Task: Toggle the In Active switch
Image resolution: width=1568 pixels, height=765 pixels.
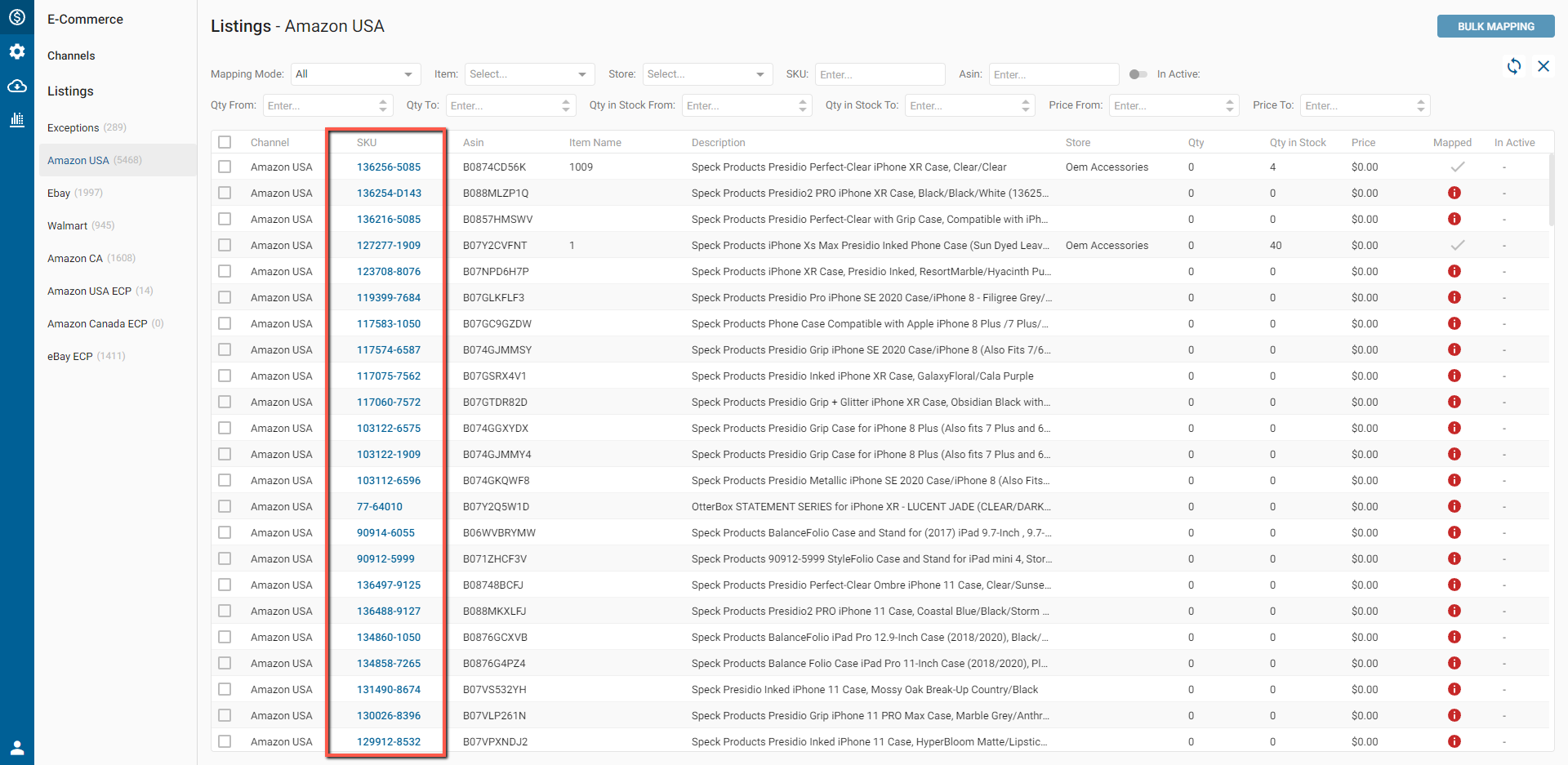Action: click(x=1138, y=74)
